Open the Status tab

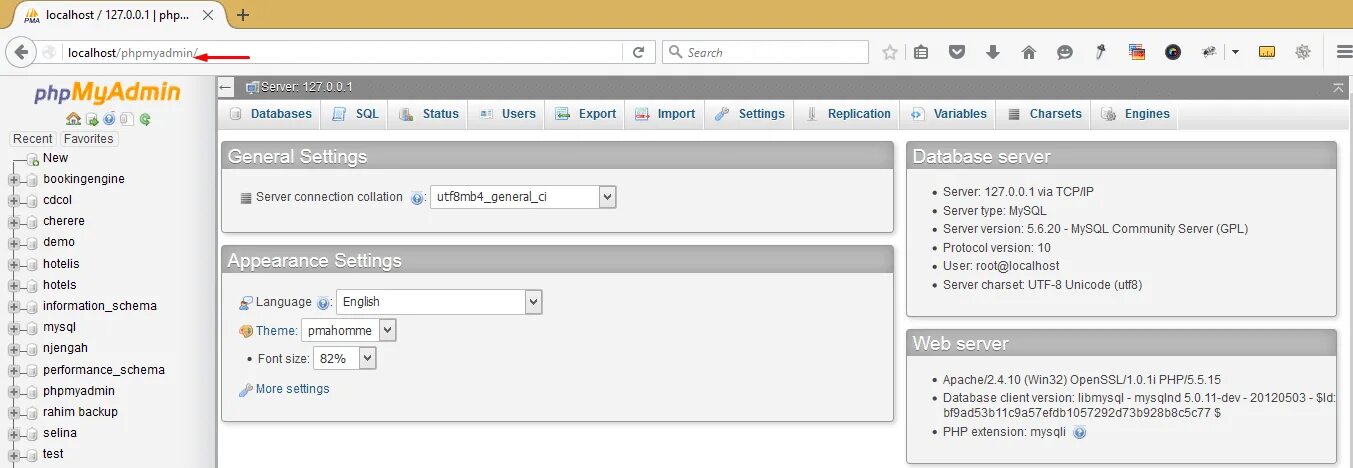[x=428, y=114]
